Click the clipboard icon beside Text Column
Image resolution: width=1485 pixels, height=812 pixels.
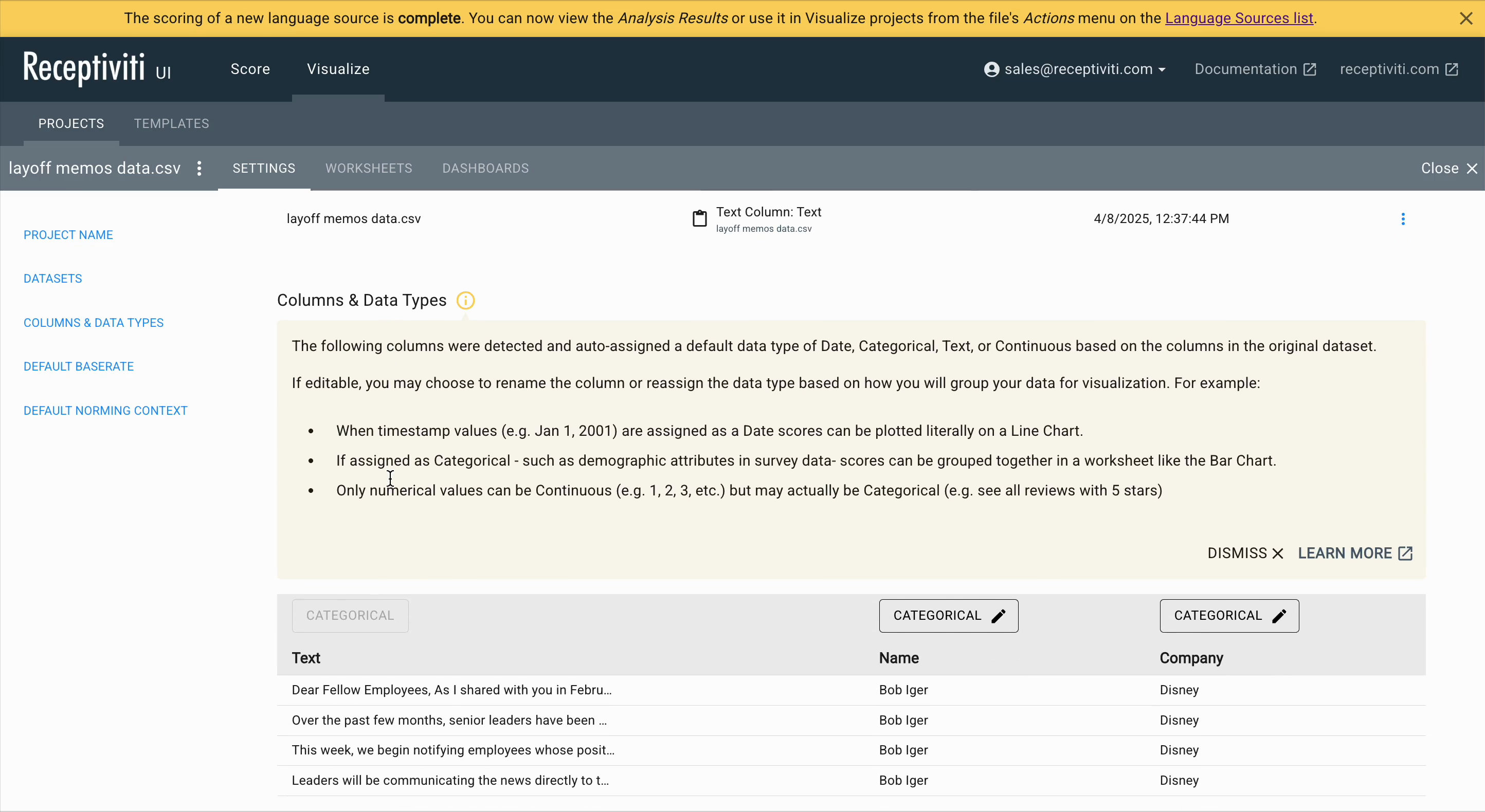coord(699,218)
